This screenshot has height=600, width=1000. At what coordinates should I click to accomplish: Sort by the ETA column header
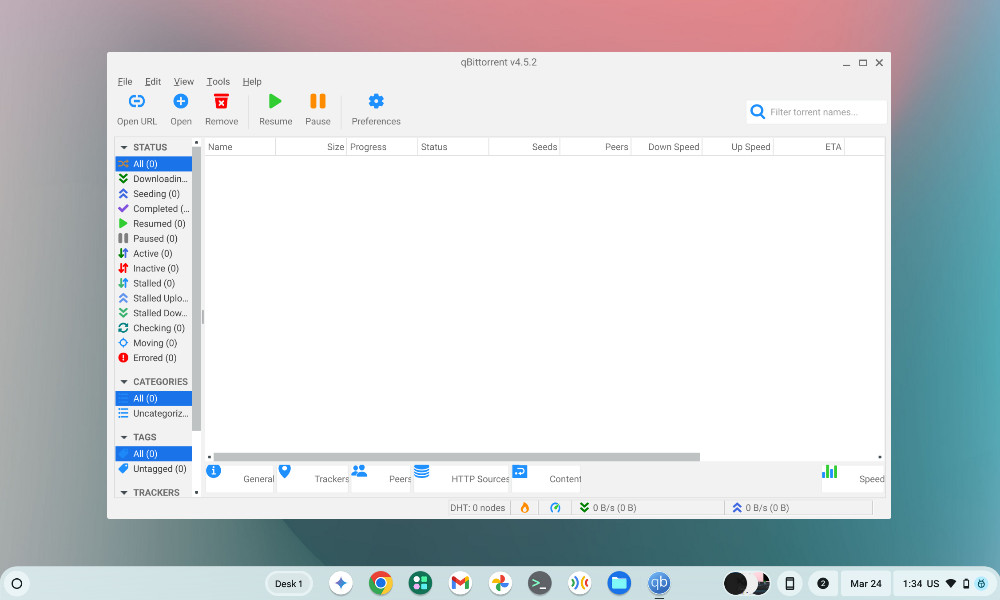[809, 147]
